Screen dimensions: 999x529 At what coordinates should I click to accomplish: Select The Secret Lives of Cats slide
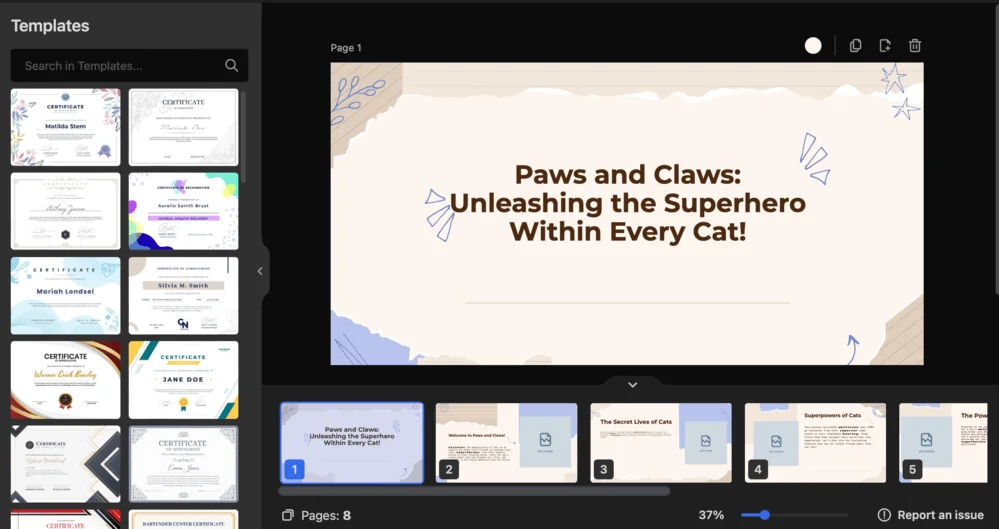pos(661,442)
